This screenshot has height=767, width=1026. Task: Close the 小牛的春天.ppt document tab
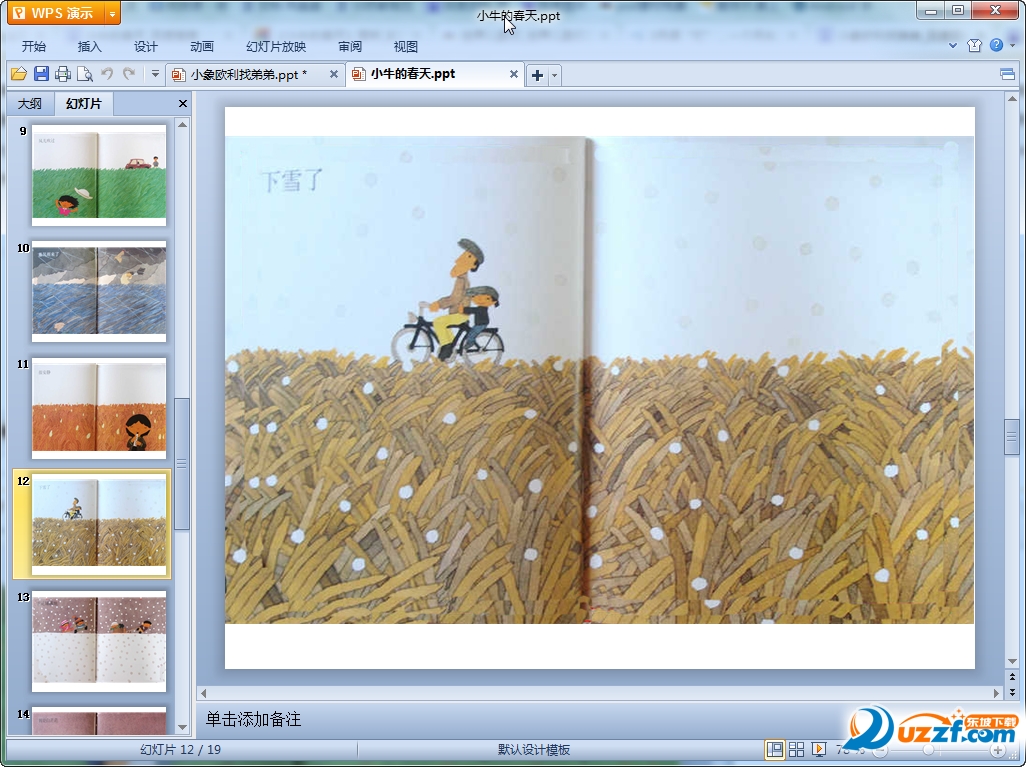514,75
